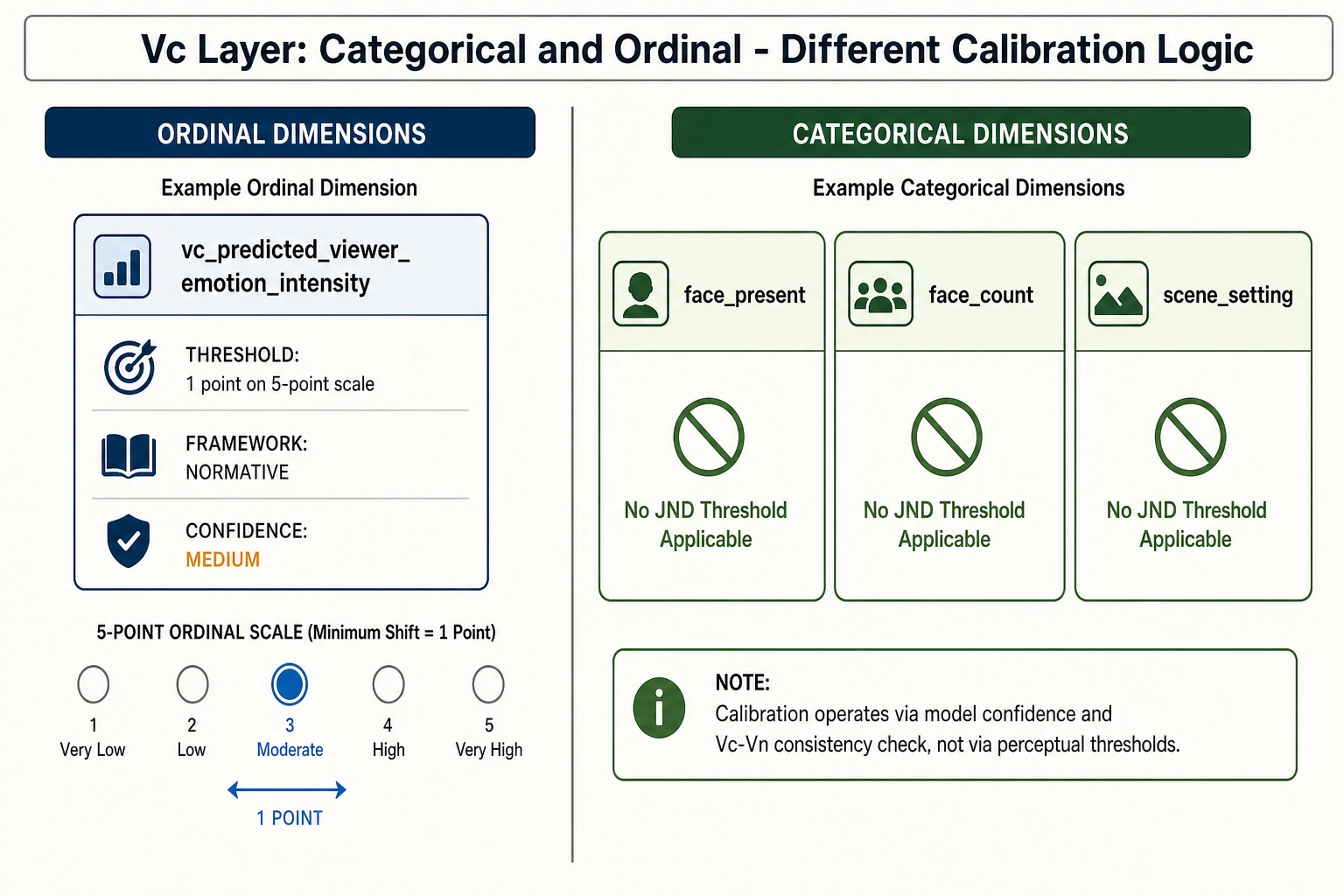1344x896 pixels.
Task: Click the Vc Layer title banner
Action: point(678,49)
